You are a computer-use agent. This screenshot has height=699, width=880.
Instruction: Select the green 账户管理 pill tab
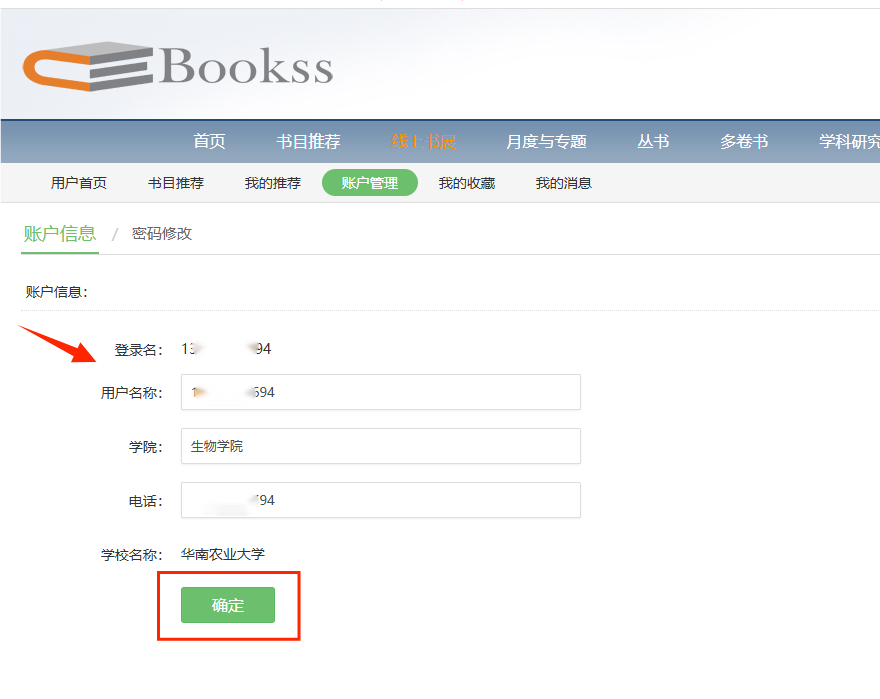coord(369,183)
